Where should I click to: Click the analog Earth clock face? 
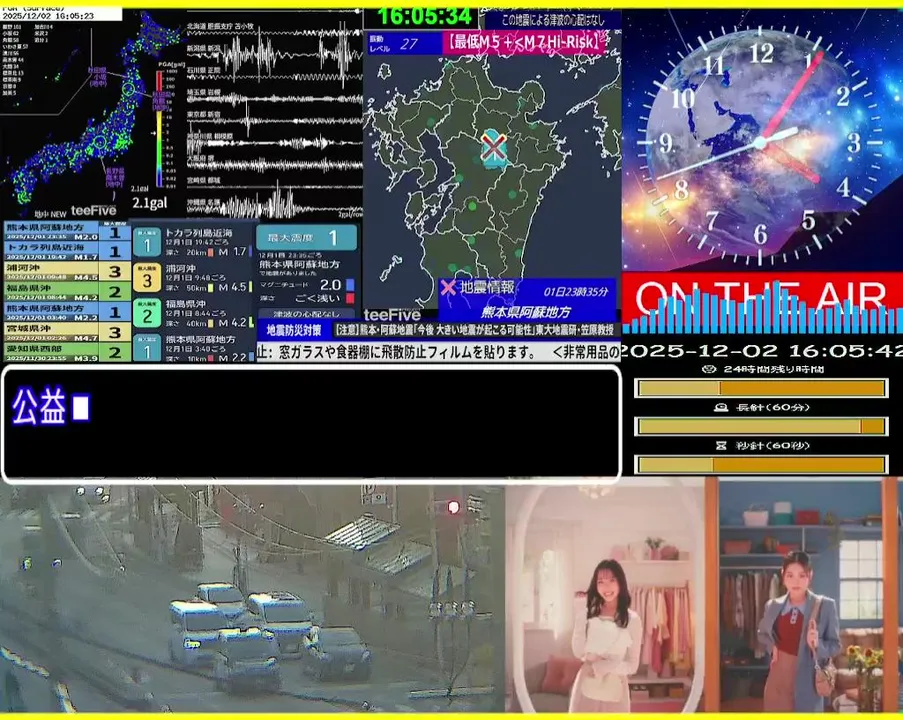(x=760, y=142)
